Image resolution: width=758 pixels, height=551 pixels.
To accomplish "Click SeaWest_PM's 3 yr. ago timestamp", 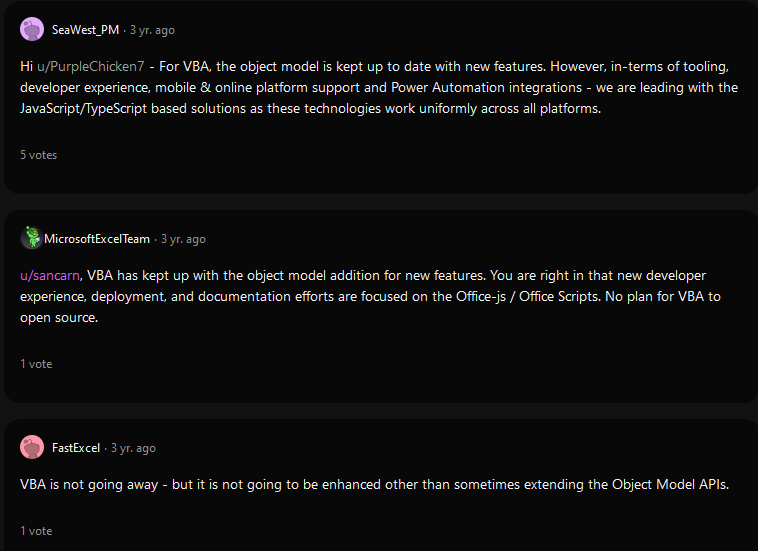I will [152, 30].
